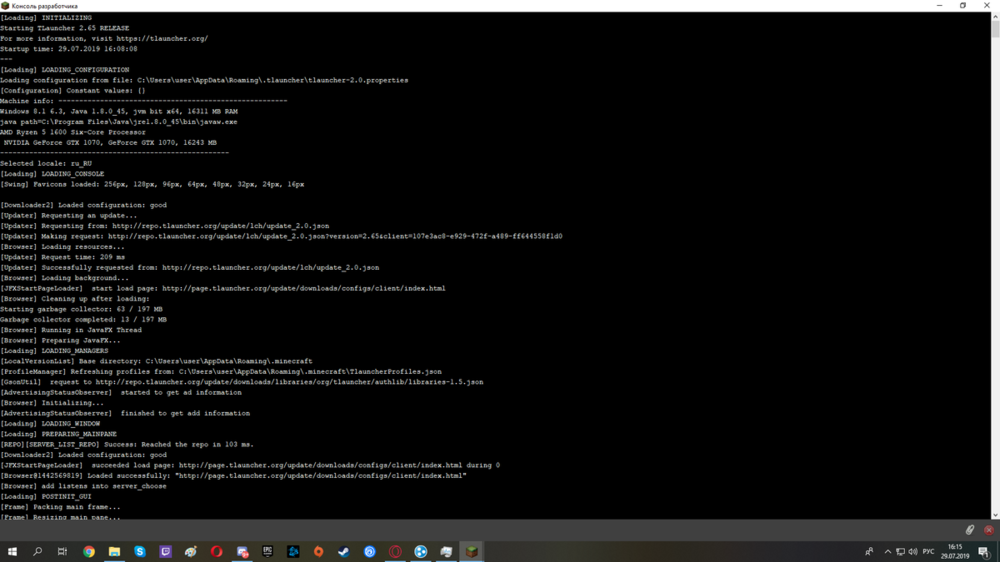The image size is (1000, 562).
Task: Click the URL "https://tlauncher.org/" in the log
Action: point(162,38)
